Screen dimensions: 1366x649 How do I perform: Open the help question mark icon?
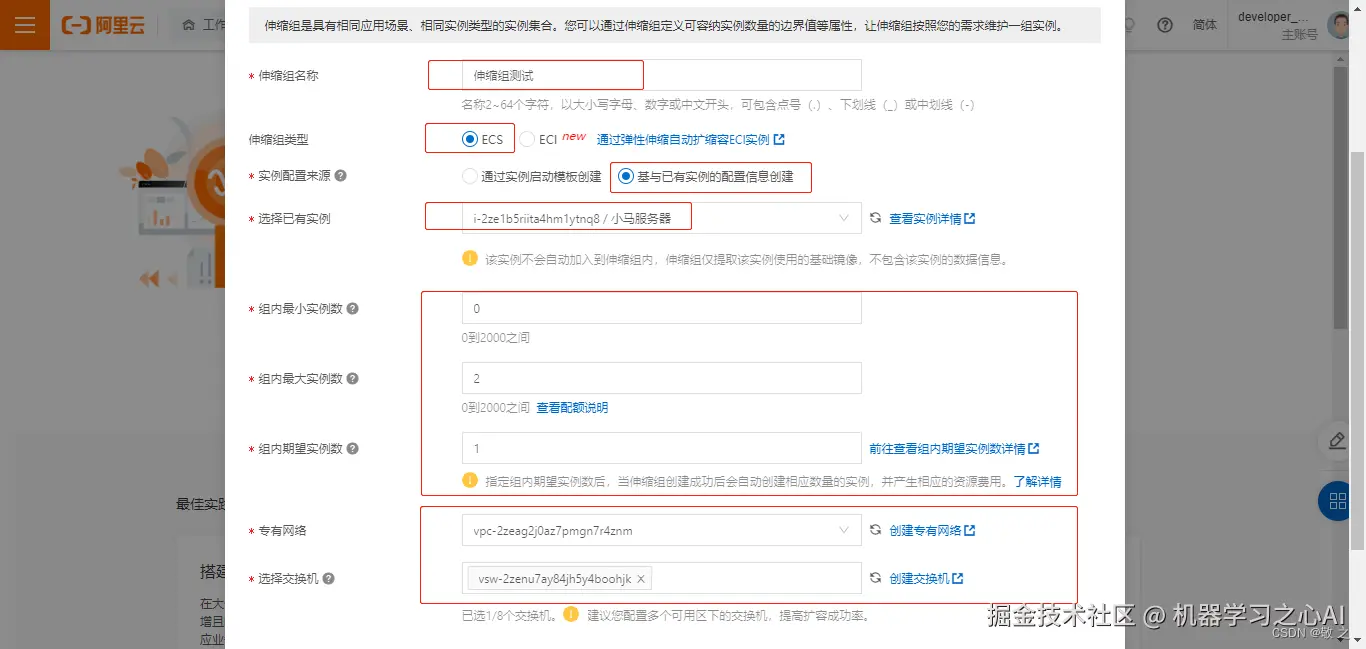pos(1164,25)
